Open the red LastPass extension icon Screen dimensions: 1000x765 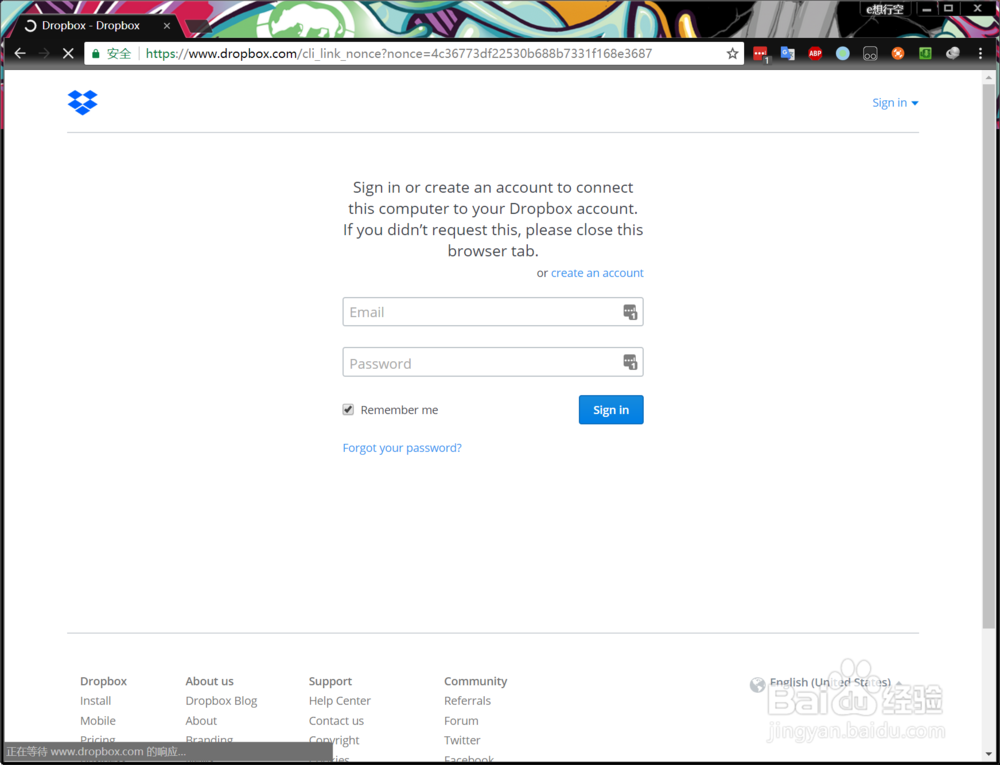click(760, 54)
